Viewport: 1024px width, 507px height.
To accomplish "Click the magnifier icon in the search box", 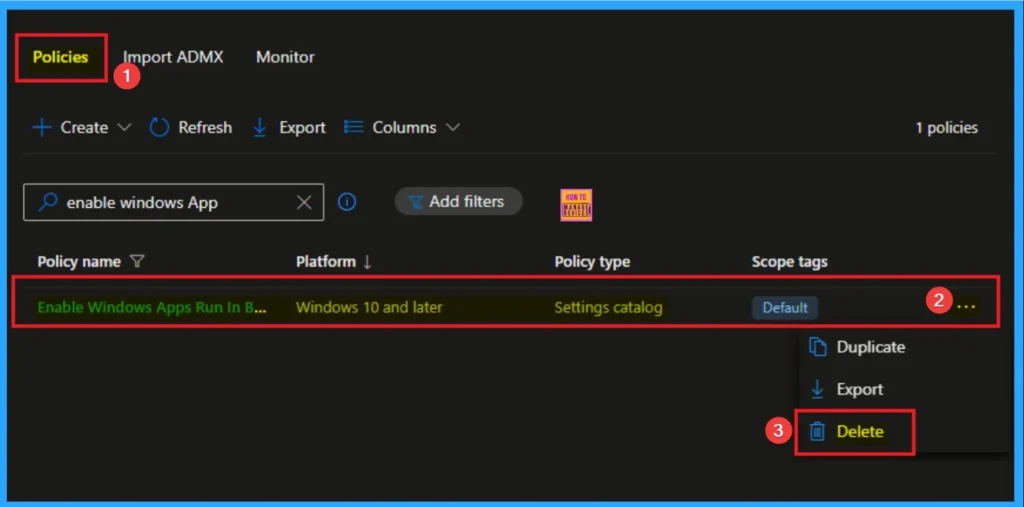I will (x=47, y=202).
